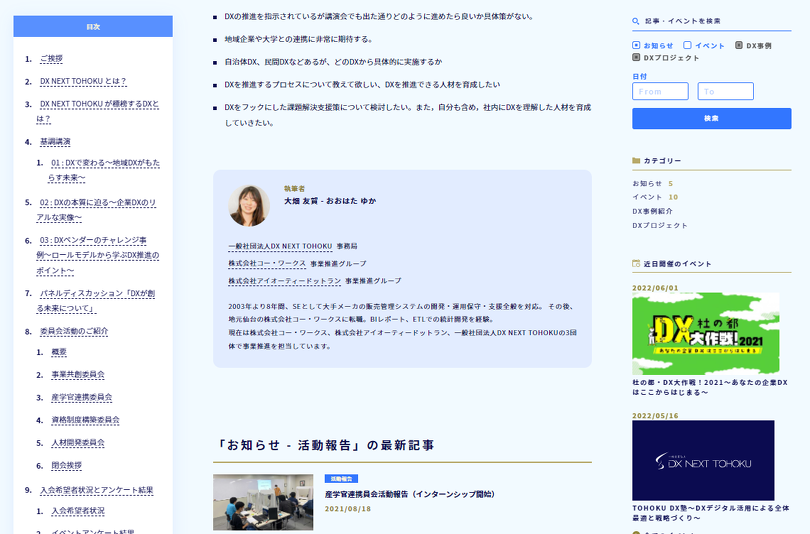Screen dimensions: 810x534
Task: Go to 基調講演 section in contents
Action: [x=54, y=141]
